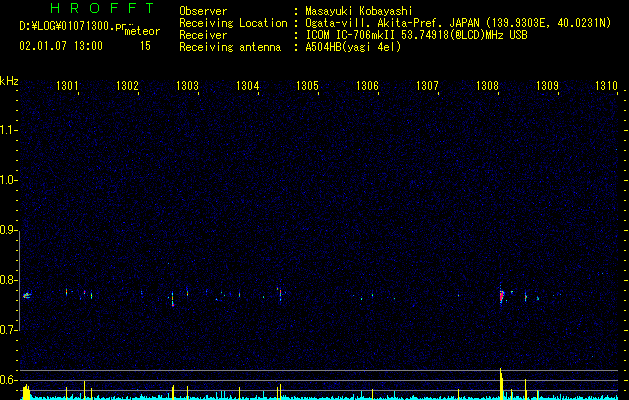Image resolution: width=629 pixels, height=400 pixels.
Task: Click the 1.1 kHz frequency axis label
Action: pyautogui.click(x=8, y=130)
